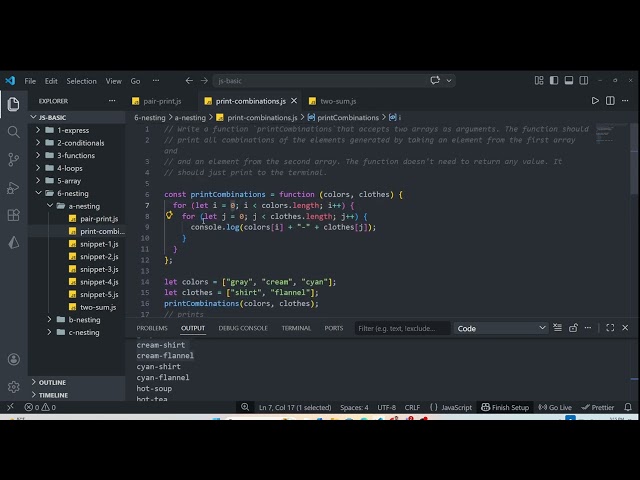Collapse the 6-nesting folder
This screenshot has height=480, width=640.
76,193
